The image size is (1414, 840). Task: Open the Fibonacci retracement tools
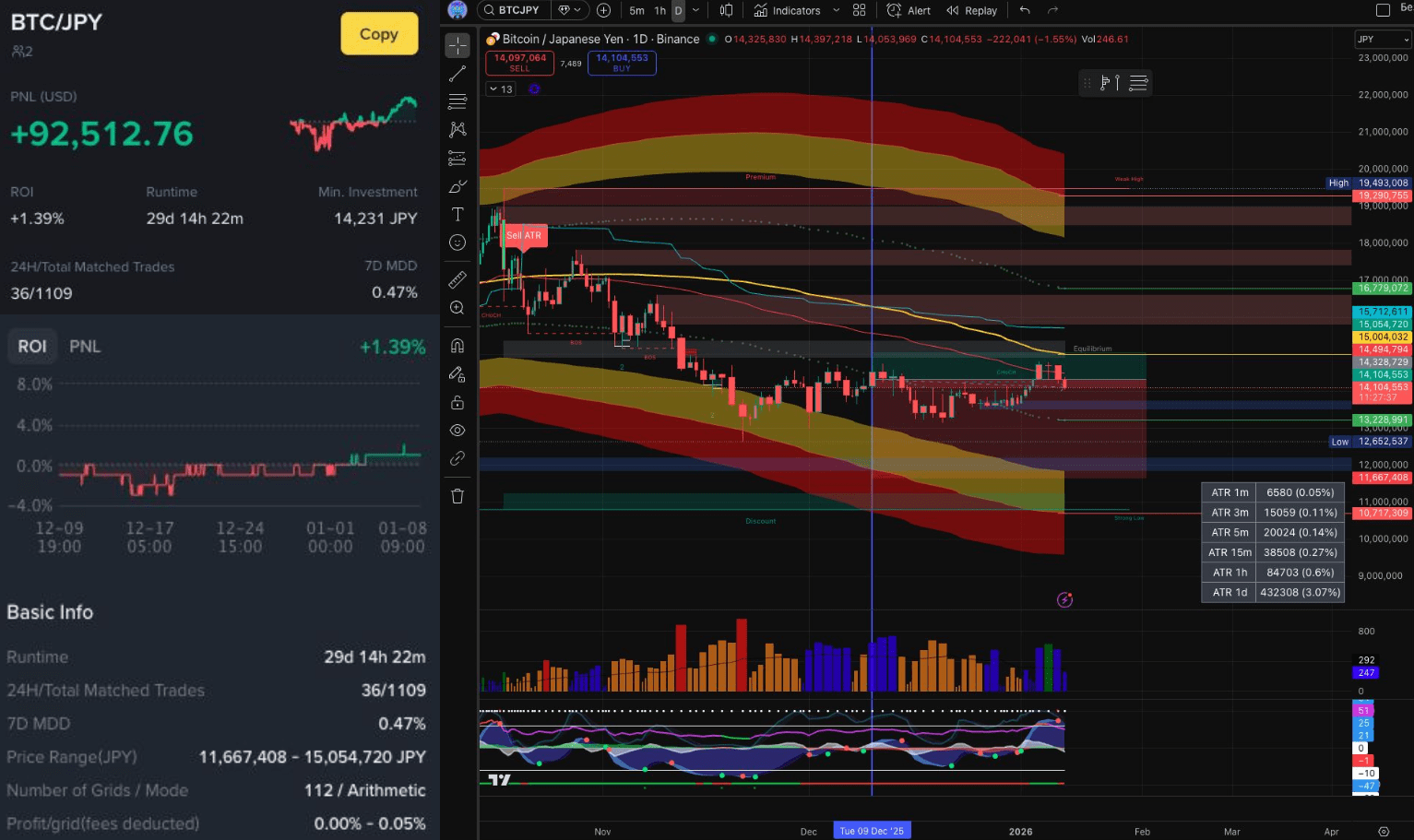(x=457, y=101)
